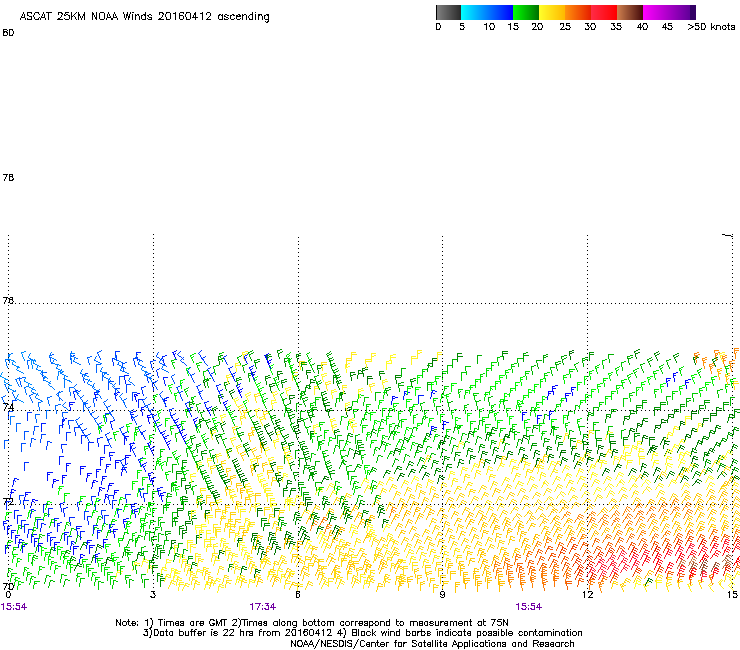This screenshot has height=650, width=740.
Task: Click the latitude axis label '72'
Action: point(8,501)
